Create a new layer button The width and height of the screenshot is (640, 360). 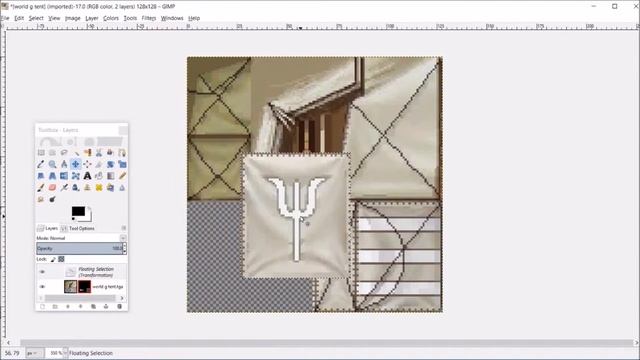pyautogui.click(x=42, y=307)
